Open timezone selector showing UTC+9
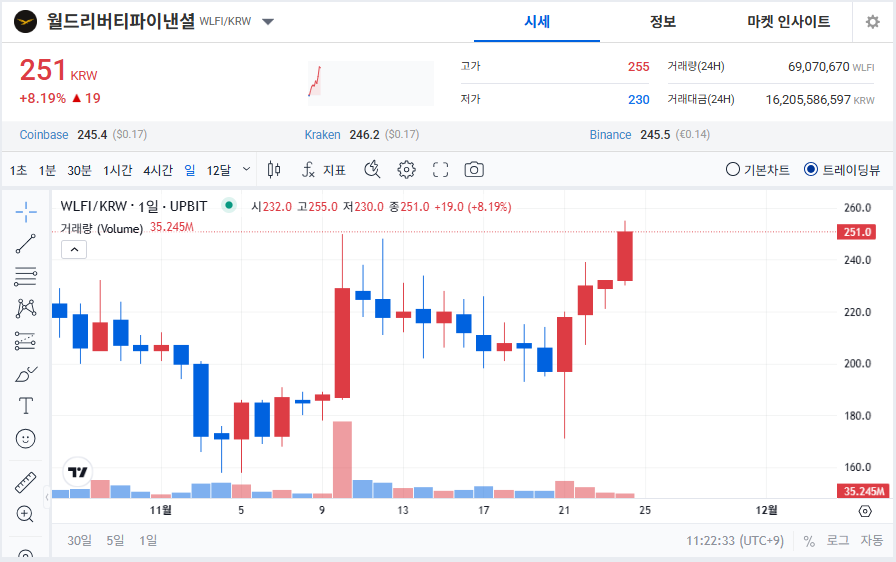Image resolution: width=896 pixels, height=562 pixels. point(735,540)
